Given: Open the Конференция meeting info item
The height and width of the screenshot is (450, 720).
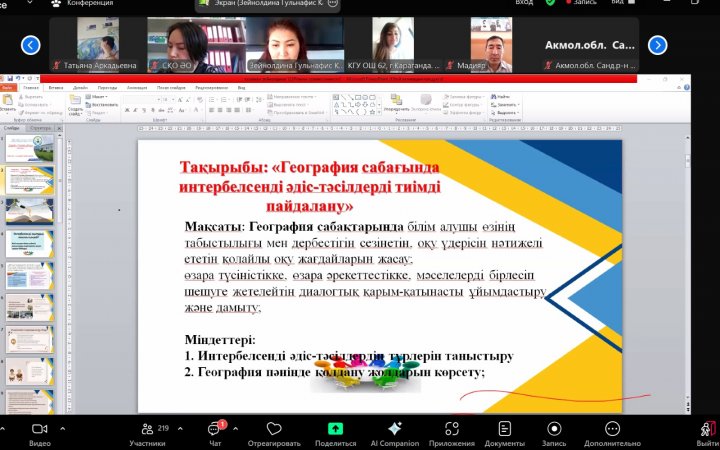Looking at the screenshot, I should pyautogui.click(x=83, y=3).
